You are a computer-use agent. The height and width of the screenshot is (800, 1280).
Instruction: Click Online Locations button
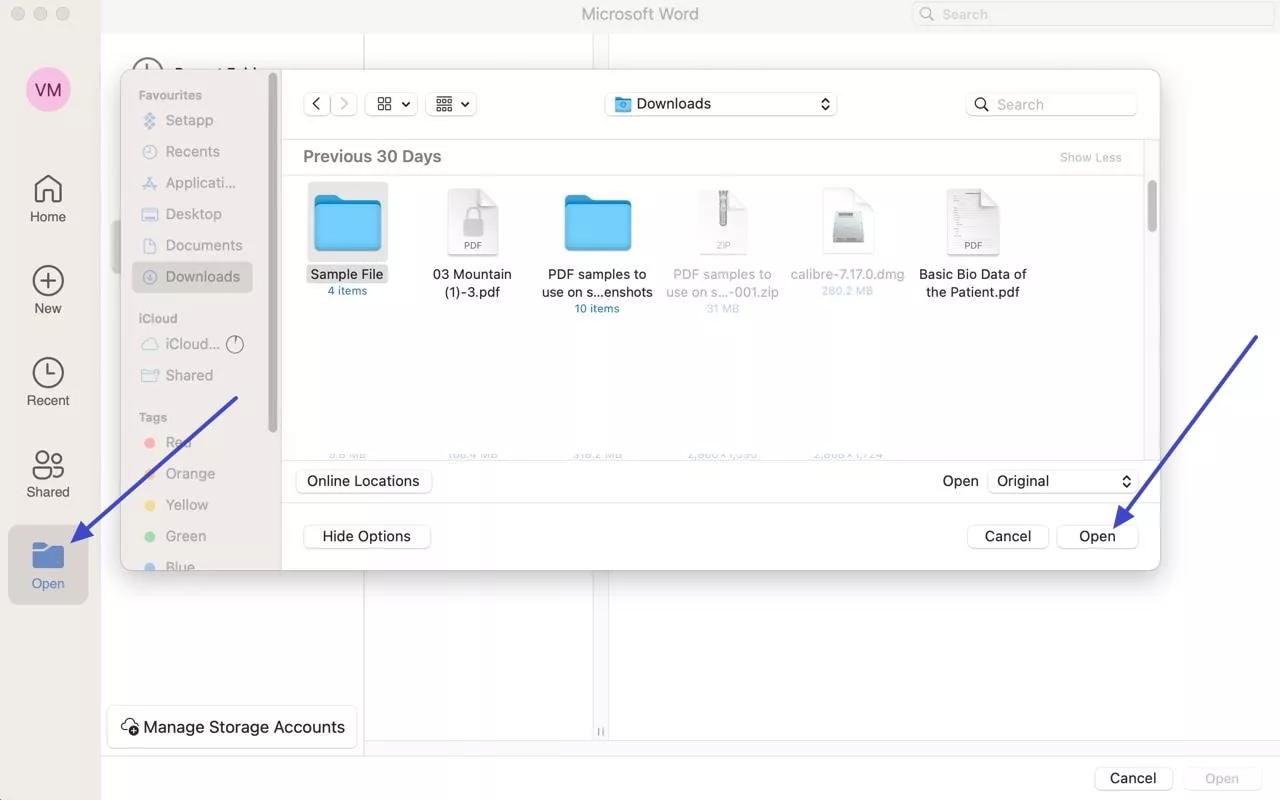(x=363, y=481)
